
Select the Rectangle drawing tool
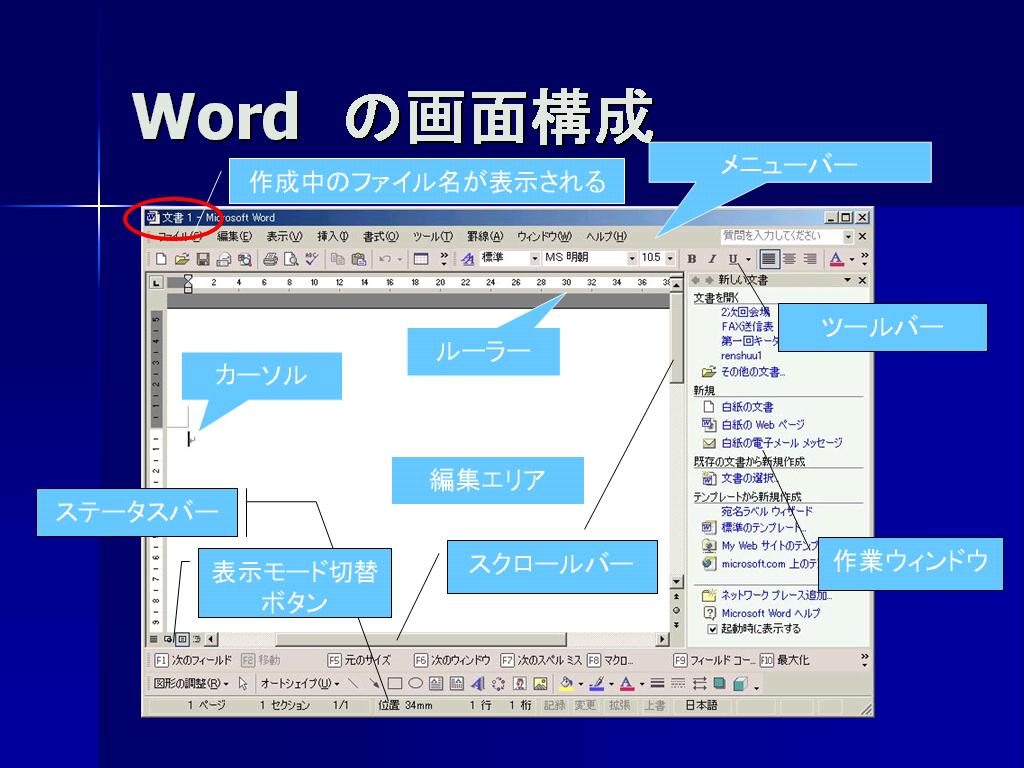394,684
